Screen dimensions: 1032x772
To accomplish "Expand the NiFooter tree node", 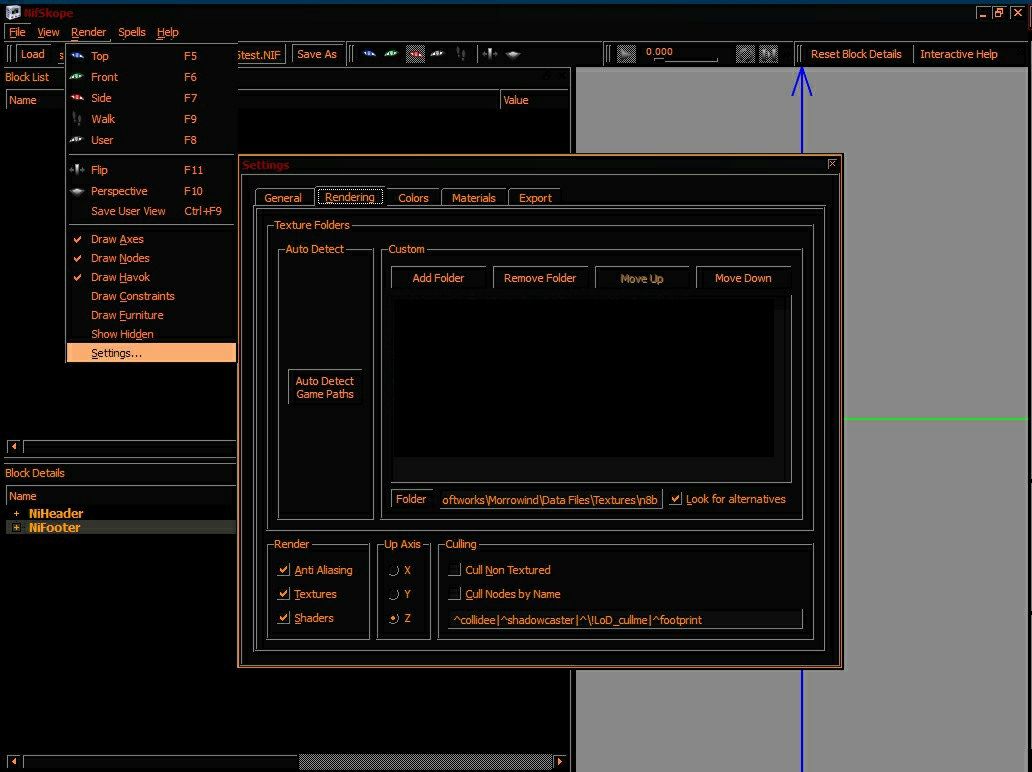I will point(16,527).
